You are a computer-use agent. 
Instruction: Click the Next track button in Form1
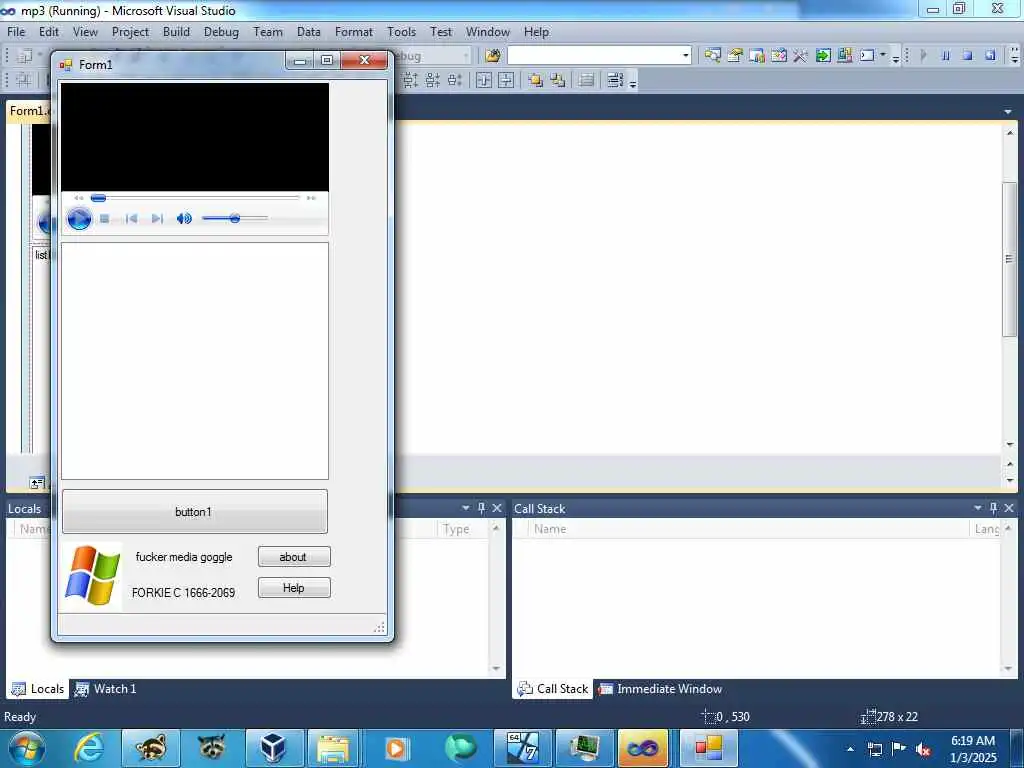(x=157, y=219)
